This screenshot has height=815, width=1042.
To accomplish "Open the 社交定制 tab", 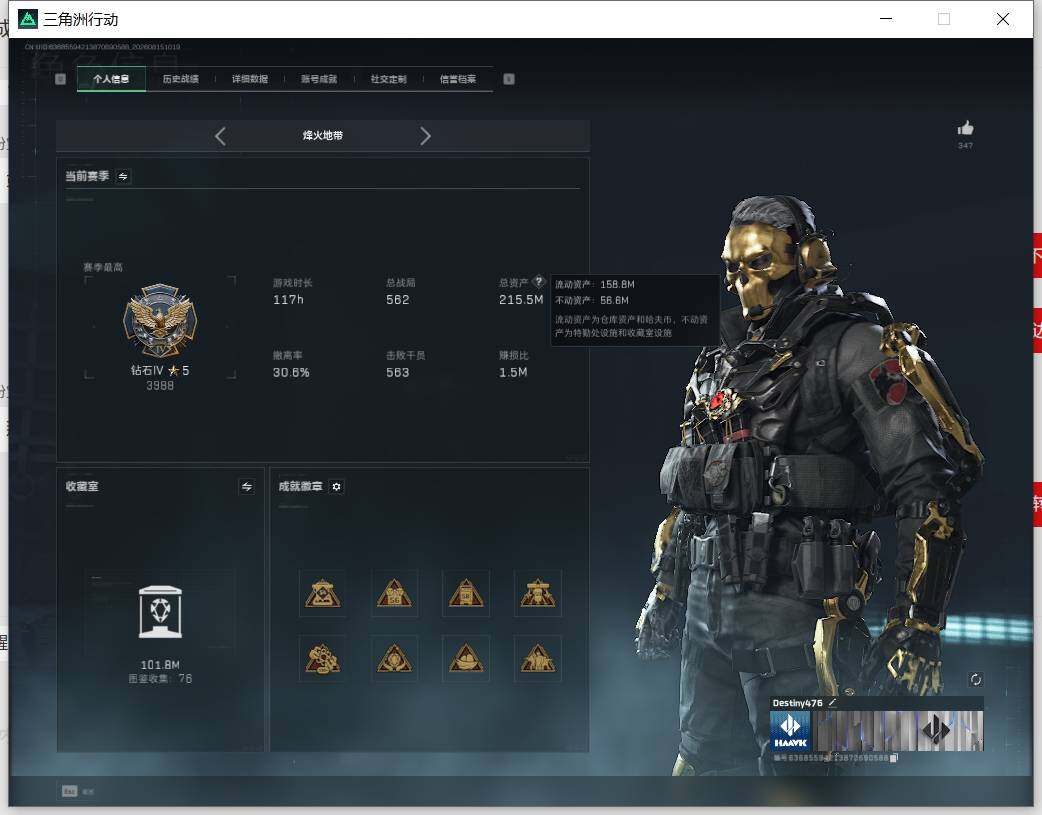I will coord(388,79).
